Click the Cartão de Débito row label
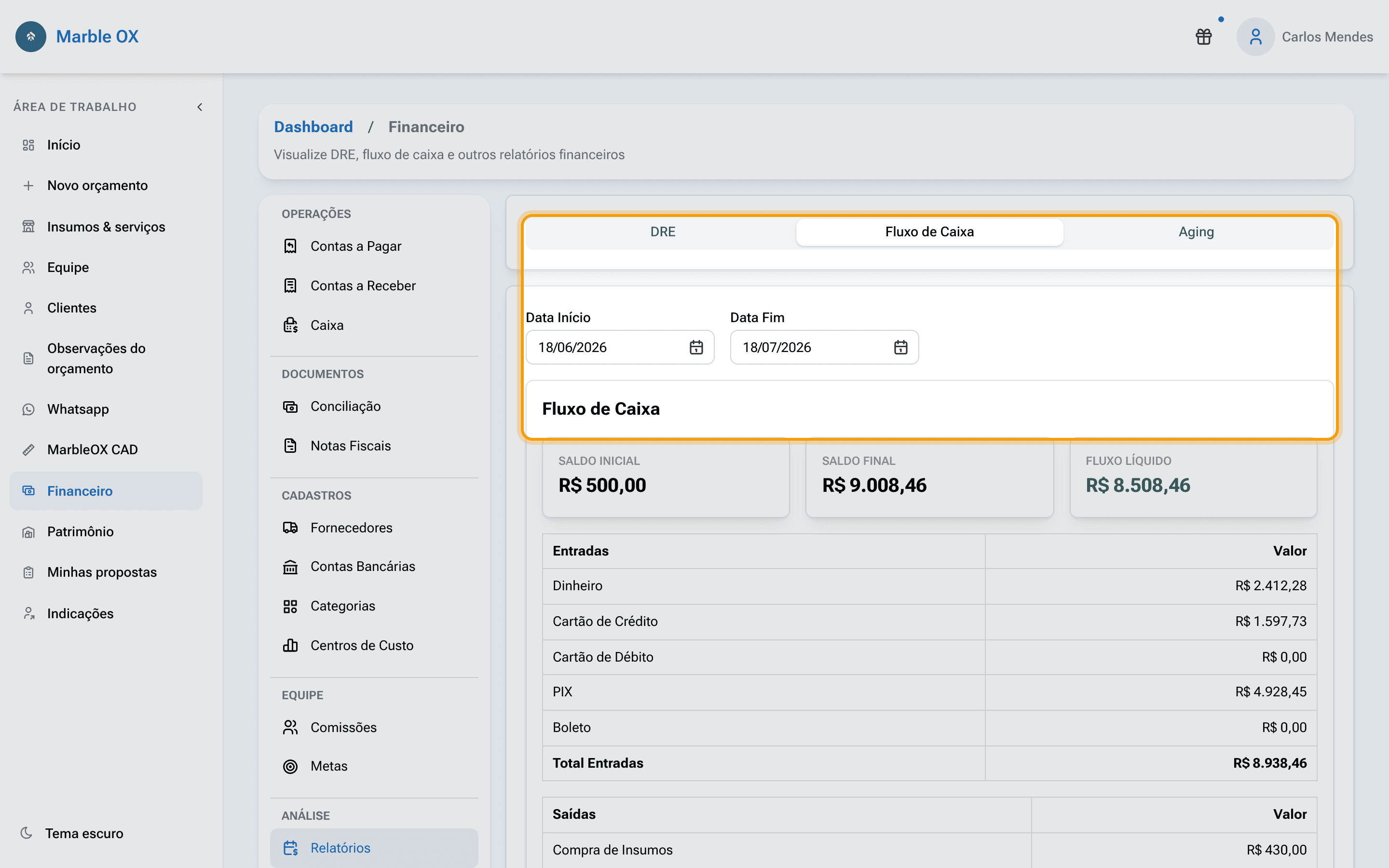The image size is (1389, 868). tap(603, 657)
